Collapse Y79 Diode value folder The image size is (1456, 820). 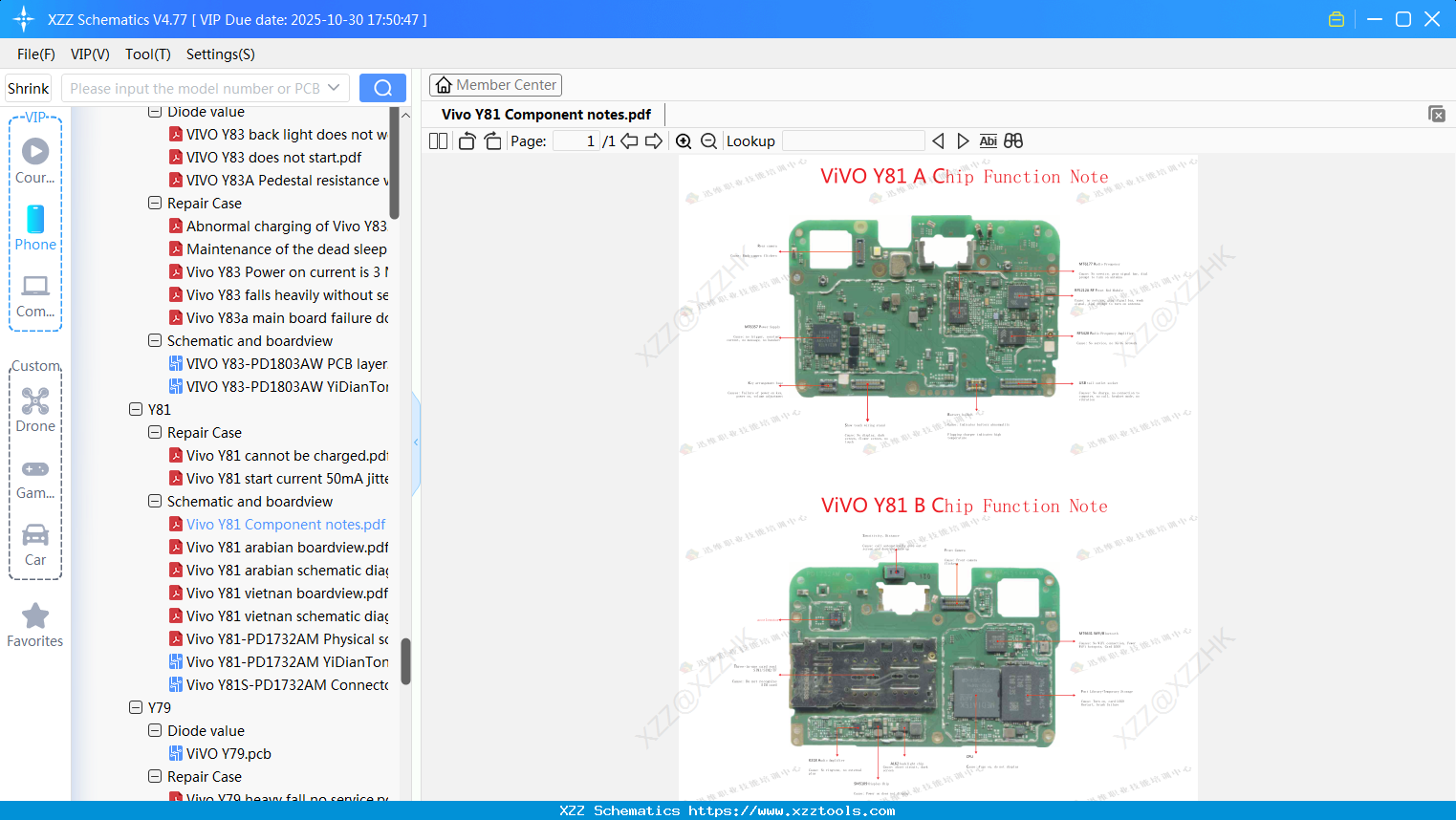[x=155, y=730]
